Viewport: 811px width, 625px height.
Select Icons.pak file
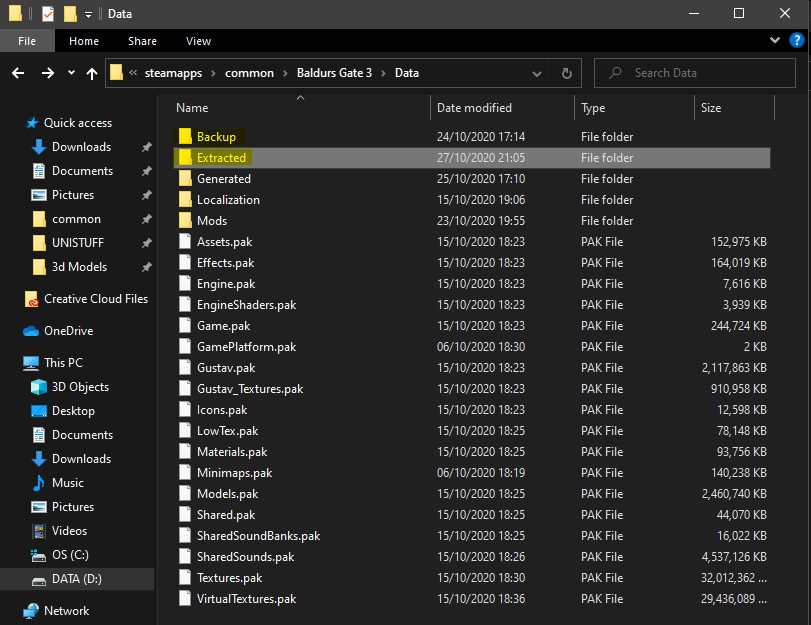(x=222, y=410)
